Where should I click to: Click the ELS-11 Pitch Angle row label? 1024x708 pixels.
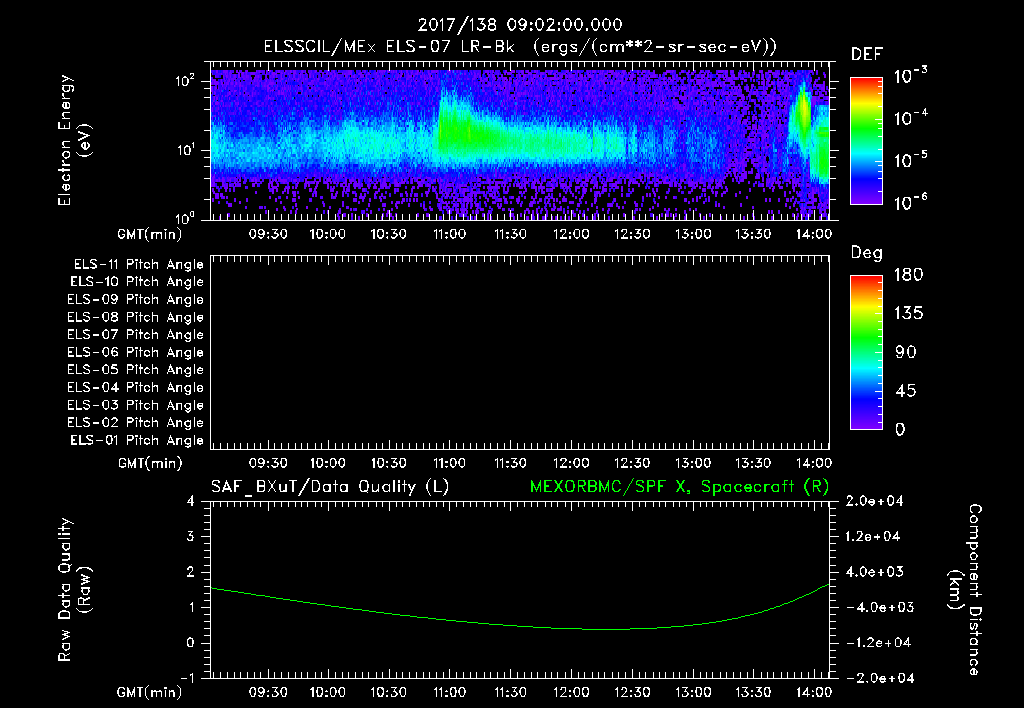point(138,265)
